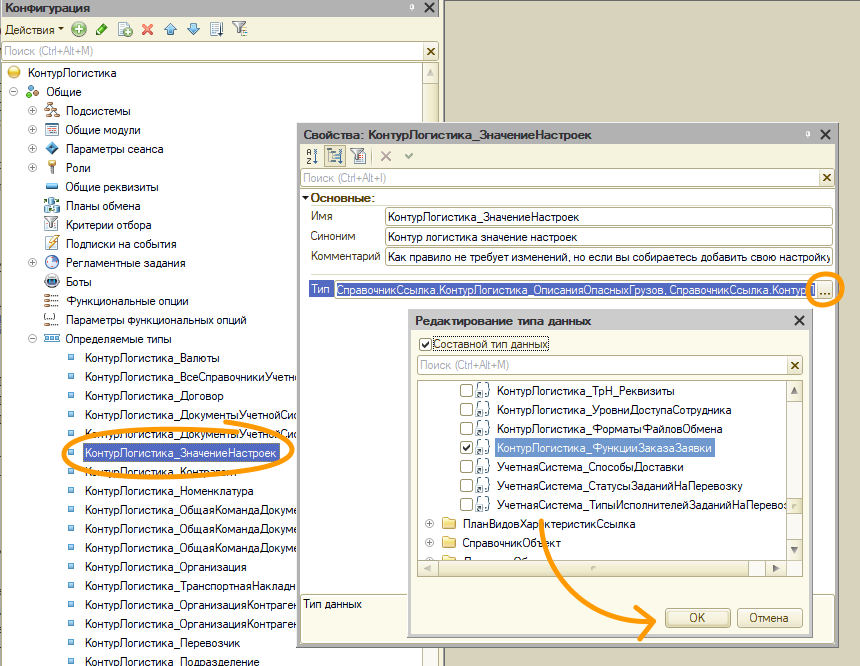Confirm with the OK button
This screenshot has width=860, height=666.
698,618
